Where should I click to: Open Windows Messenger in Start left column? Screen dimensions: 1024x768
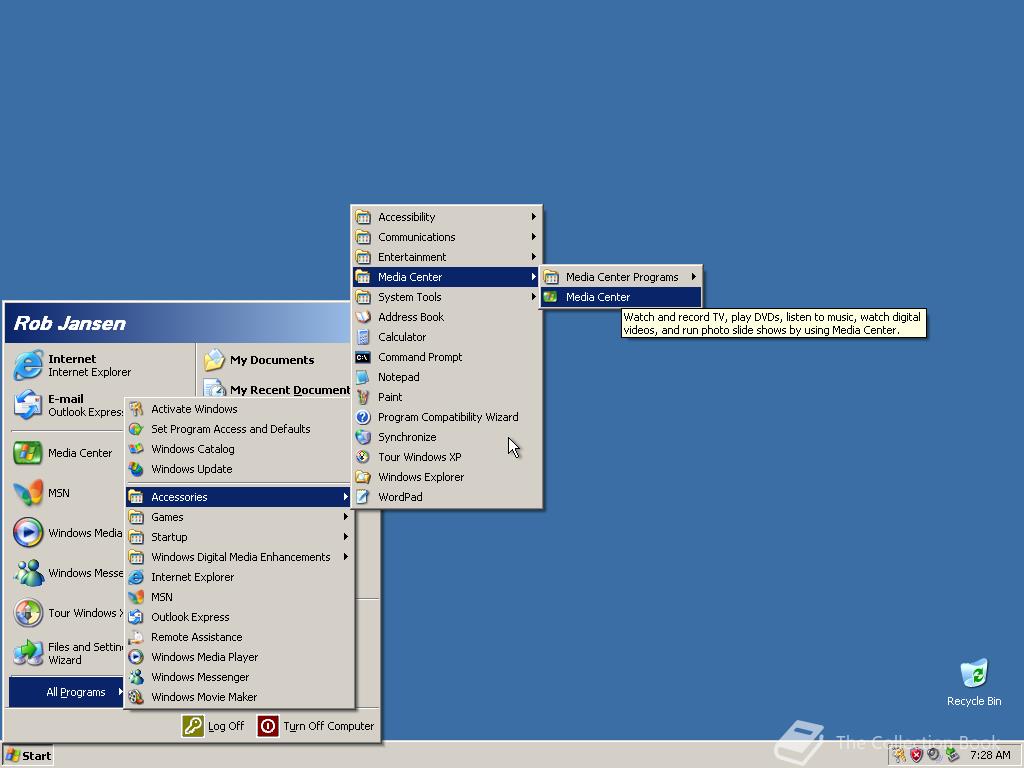[67, 573]
